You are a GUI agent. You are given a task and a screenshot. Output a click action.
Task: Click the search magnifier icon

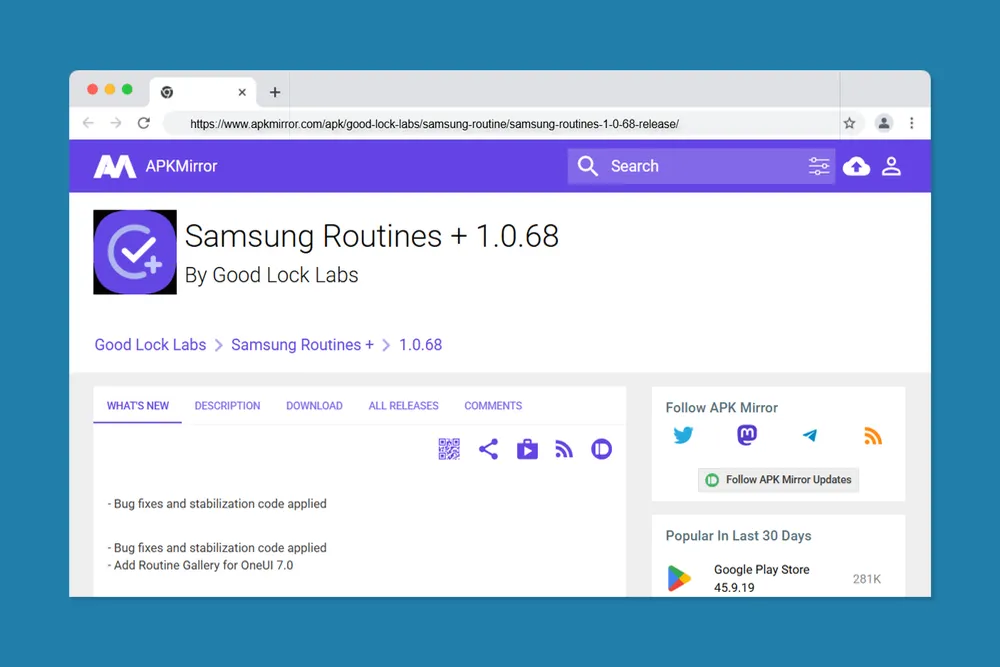click(x=587, y=166)
